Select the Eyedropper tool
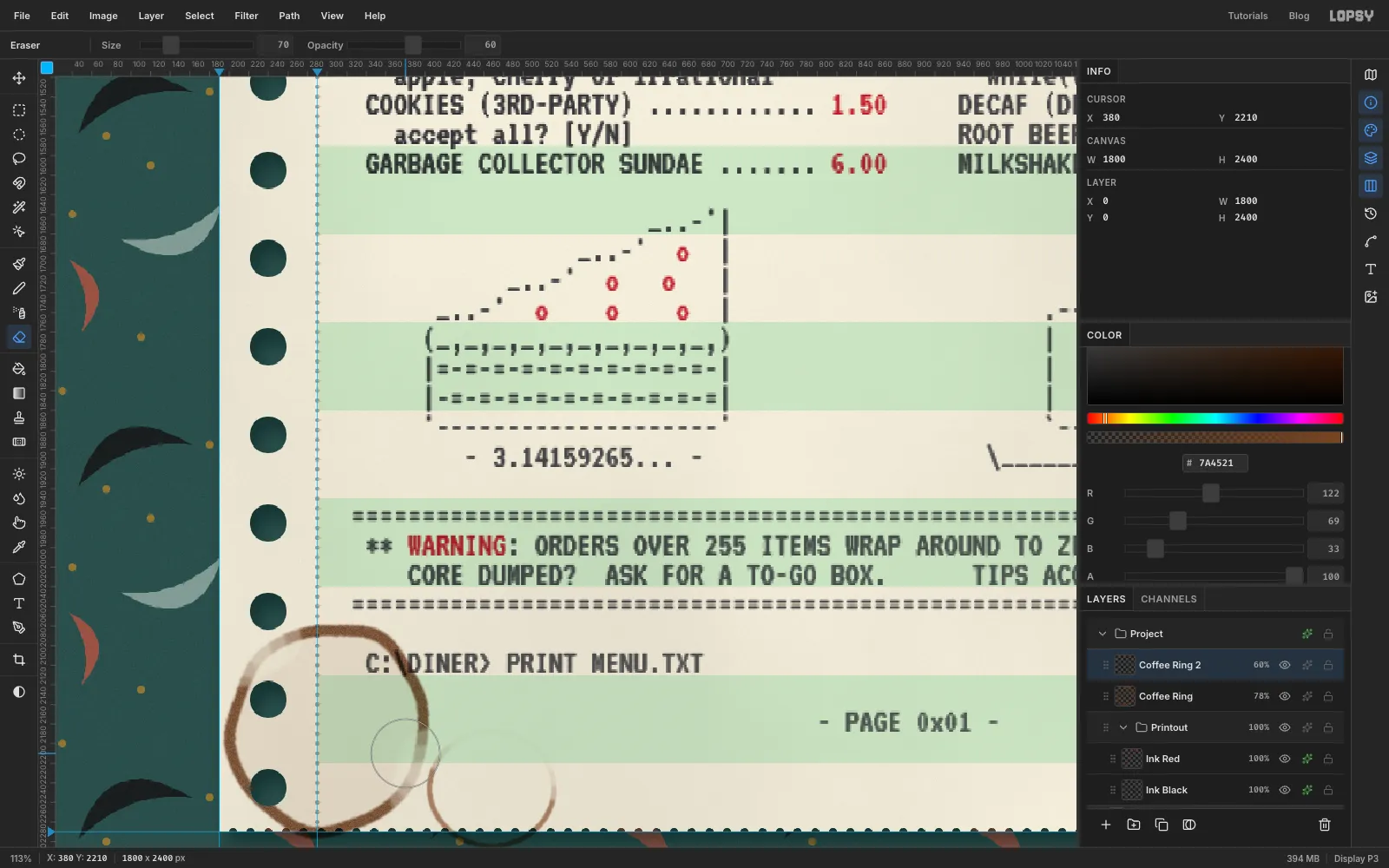 19,547
